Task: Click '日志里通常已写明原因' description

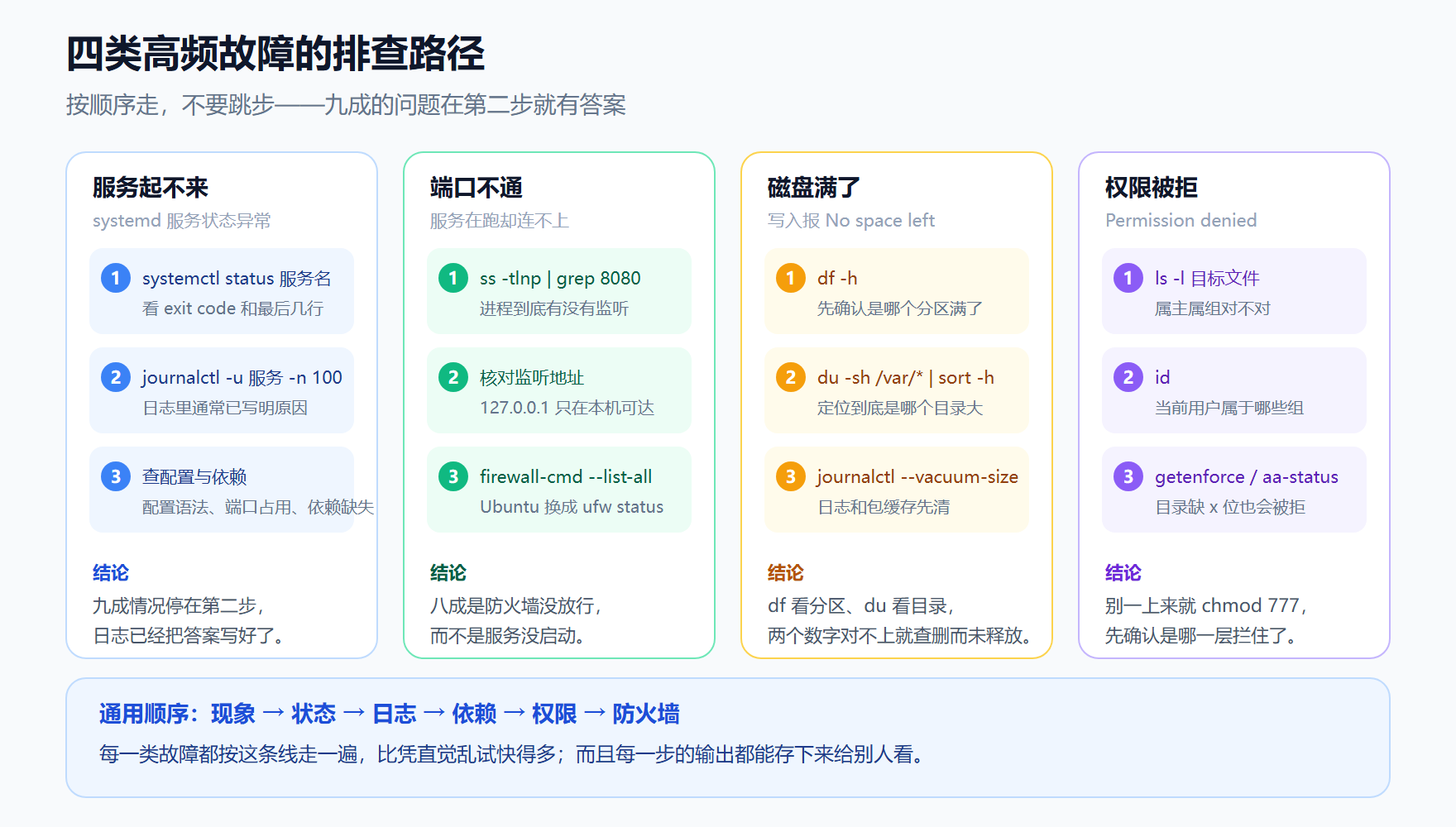Action: coord(225,408)
